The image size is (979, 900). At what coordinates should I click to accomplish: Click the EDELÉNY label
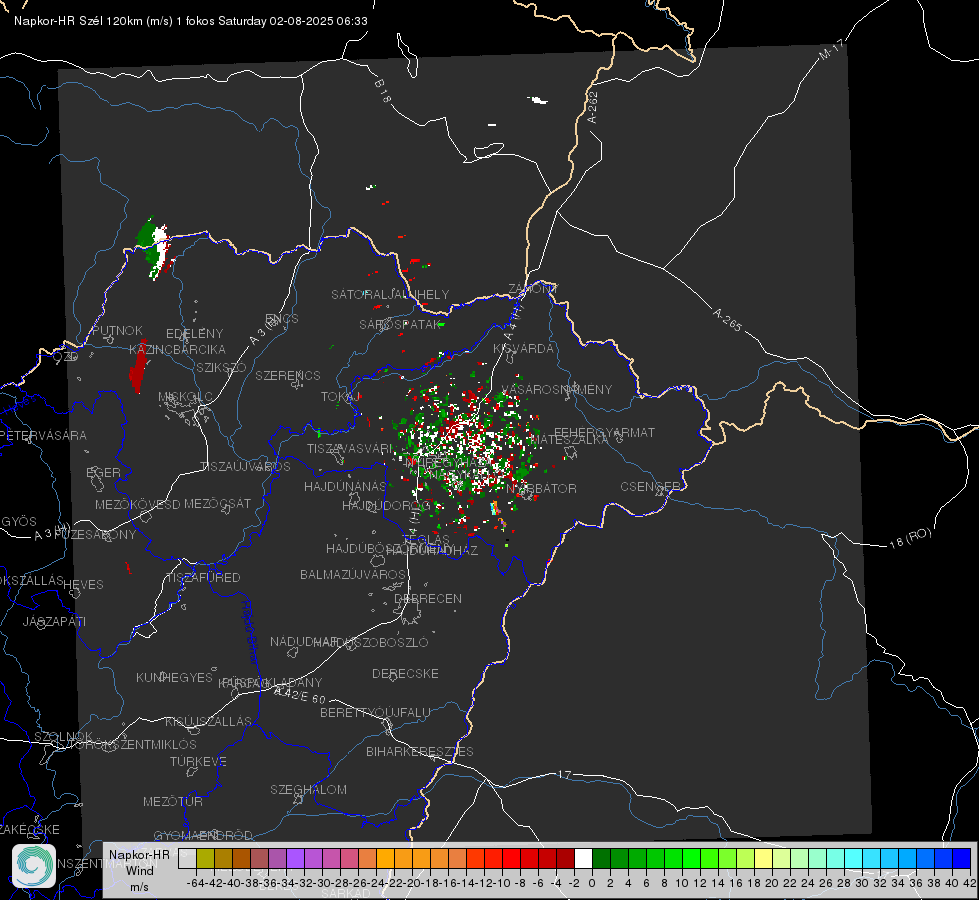coord(195,334)
